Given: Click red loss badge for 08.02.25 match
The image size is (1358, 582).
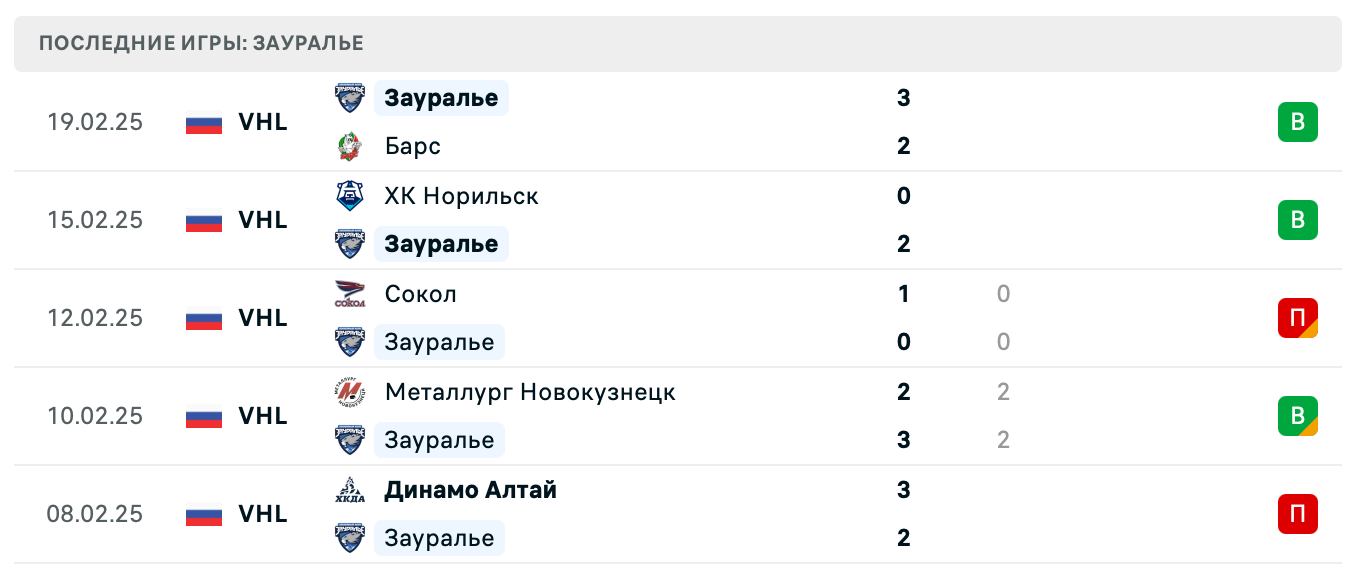Looking at the screenshot, I should [1297, 514].
